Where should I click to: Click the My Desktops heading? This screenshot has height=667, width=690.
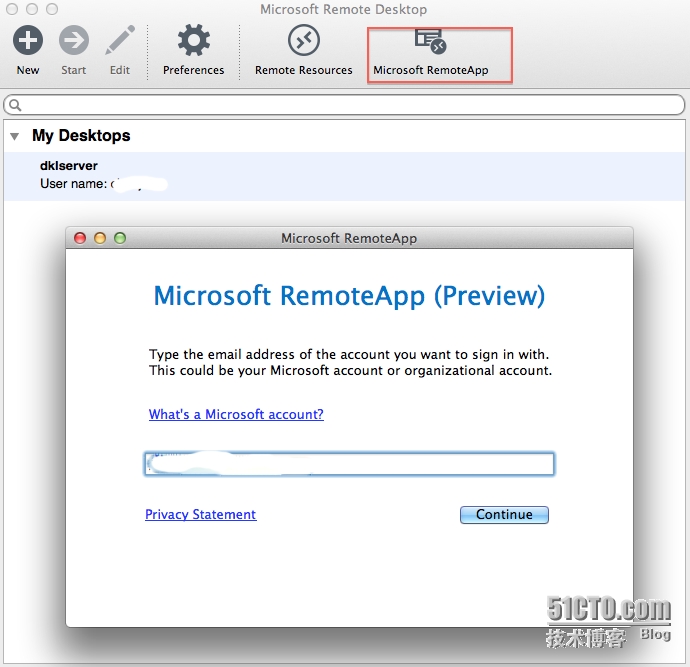(81, 136)
